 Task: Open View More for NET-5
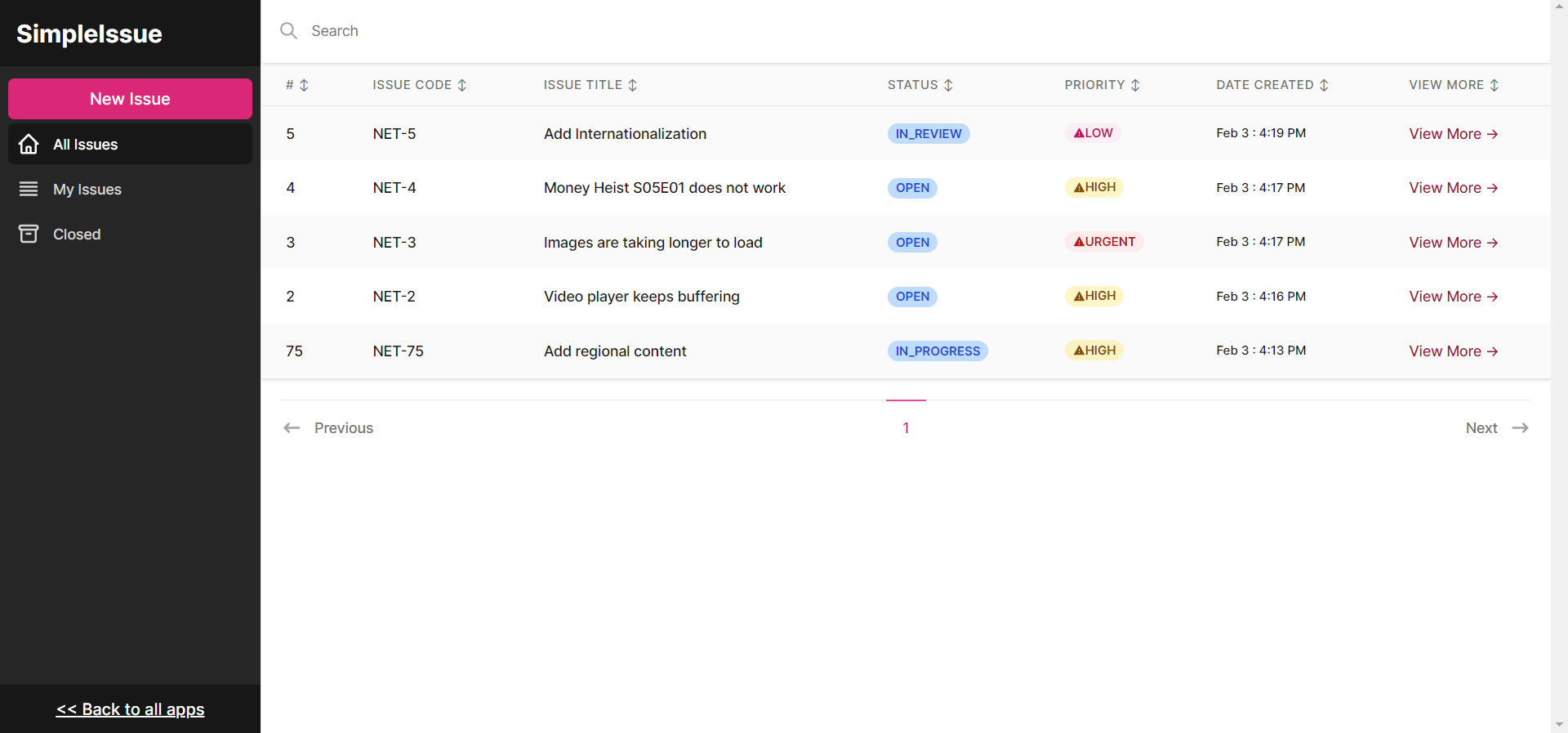(x=1453, y=134)
